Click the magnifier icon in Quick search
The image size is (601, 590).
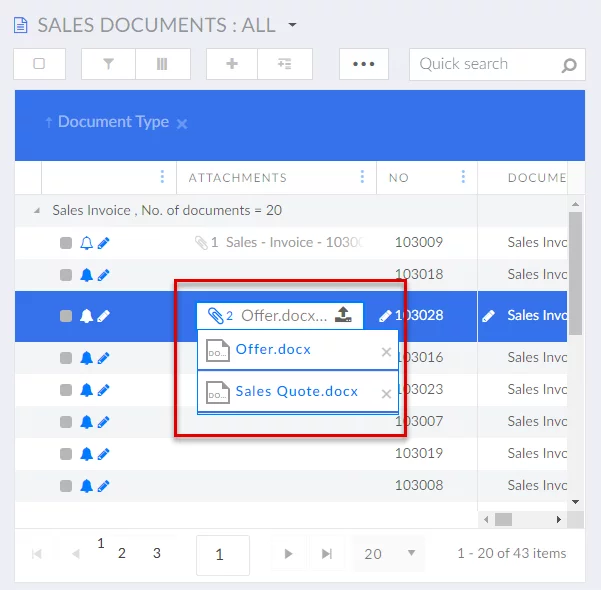tap(569, 65)
